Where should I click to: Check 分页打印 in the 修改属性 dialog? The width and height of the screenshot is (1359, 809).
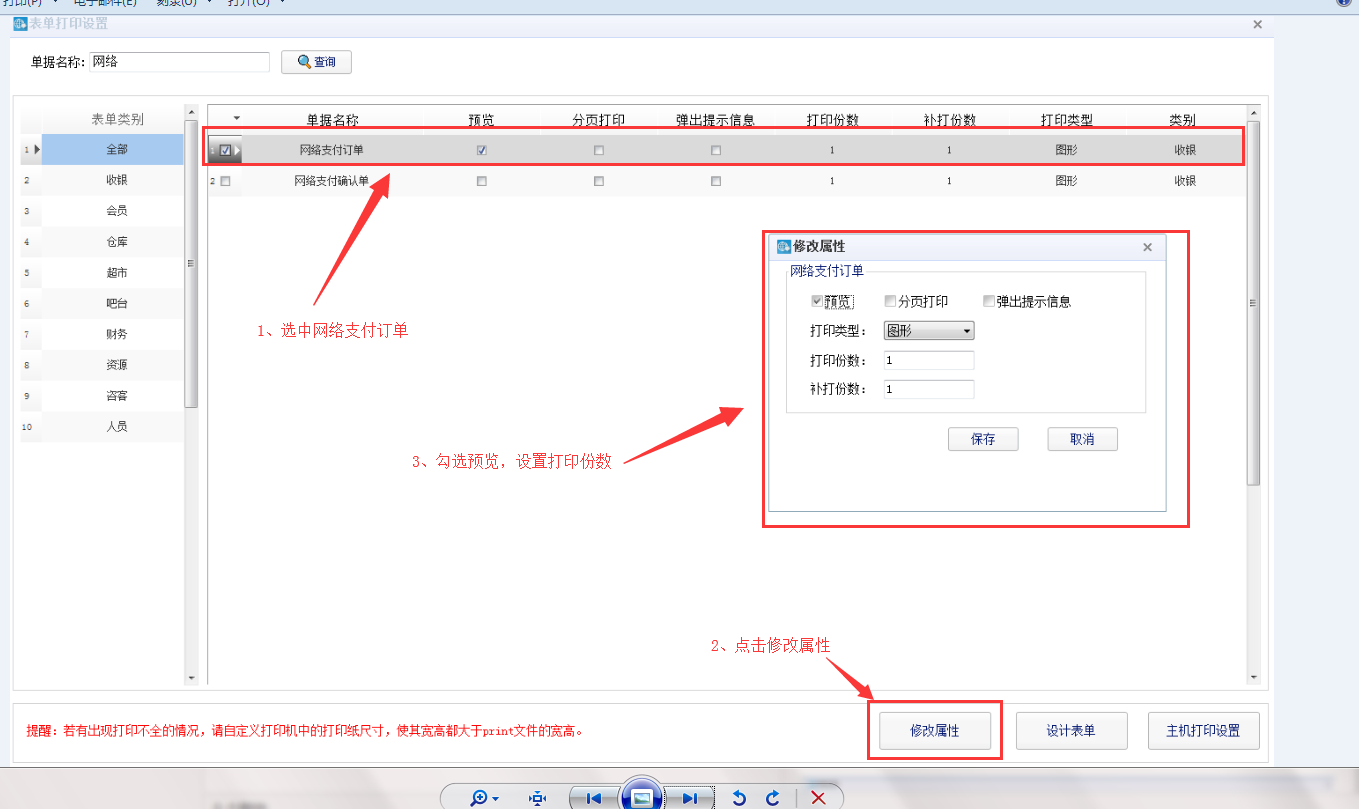tap(890, 301)
